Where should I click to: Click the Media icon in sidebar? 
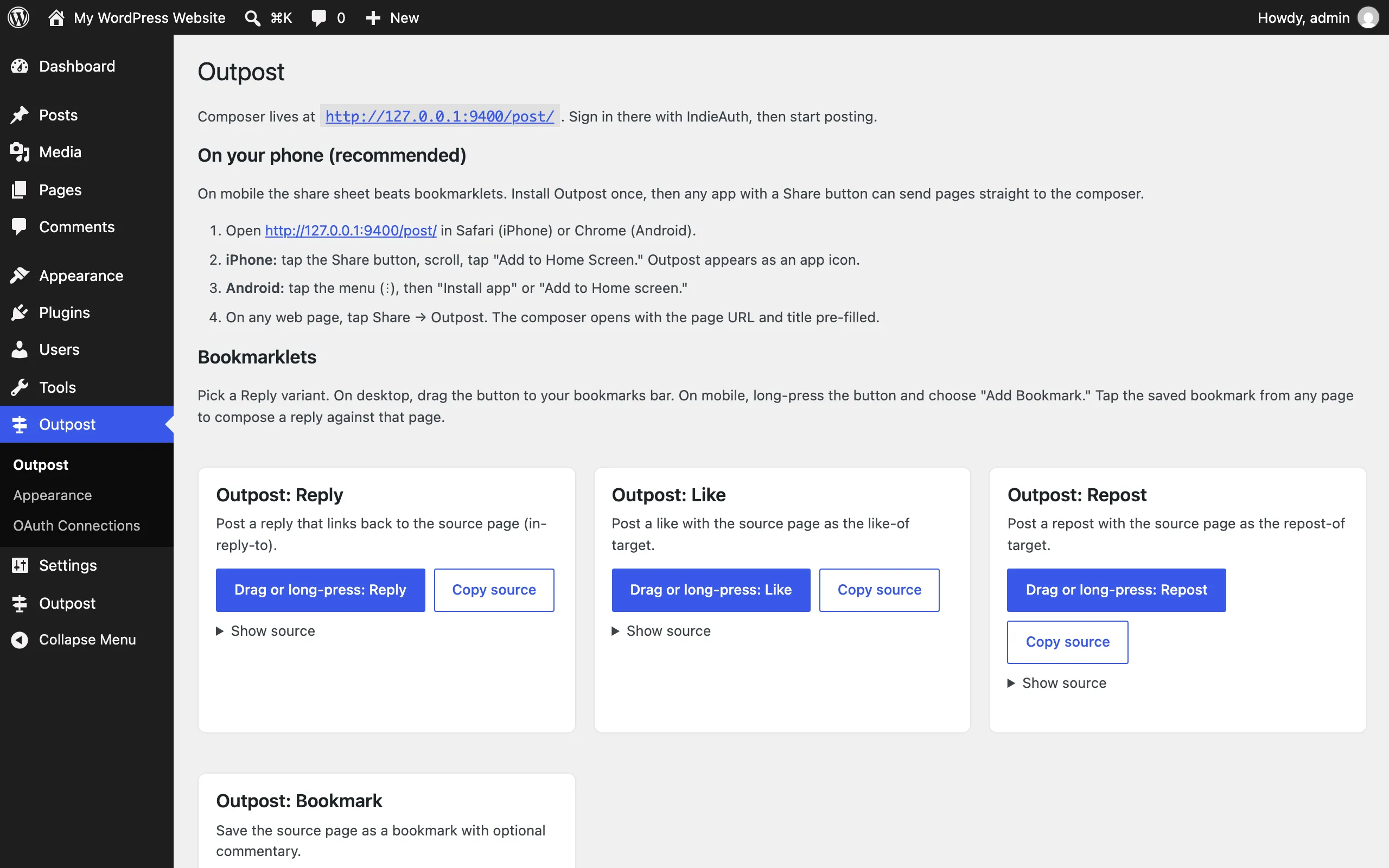(x=20, y=152)
